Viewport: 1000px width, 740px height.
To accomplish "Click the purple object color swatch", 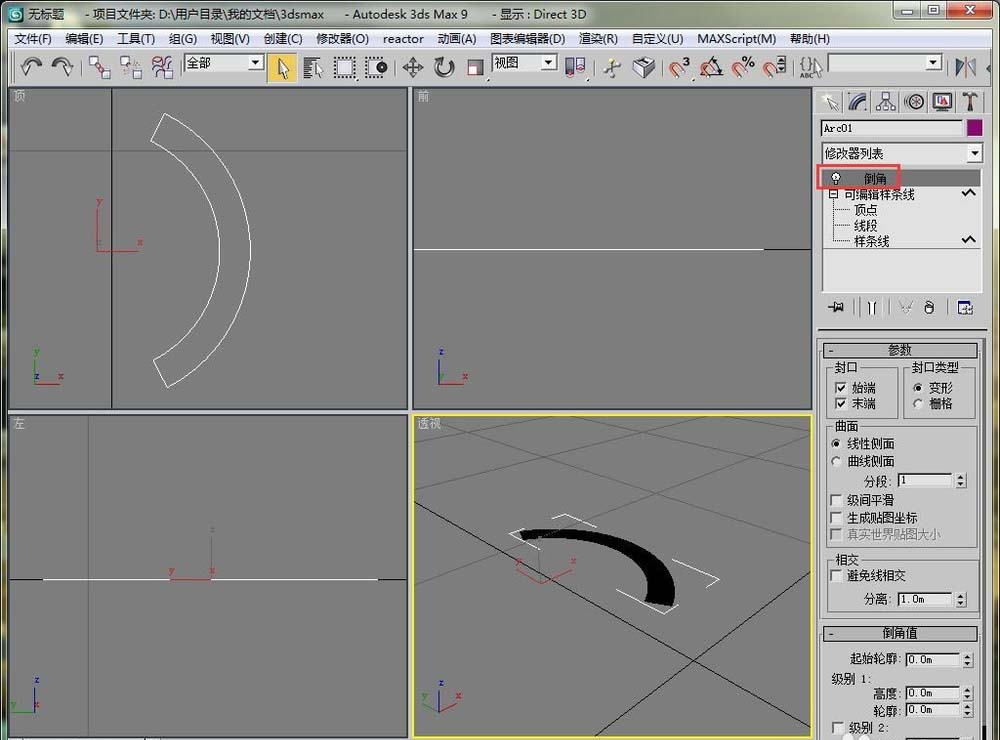I will (974, 128).
